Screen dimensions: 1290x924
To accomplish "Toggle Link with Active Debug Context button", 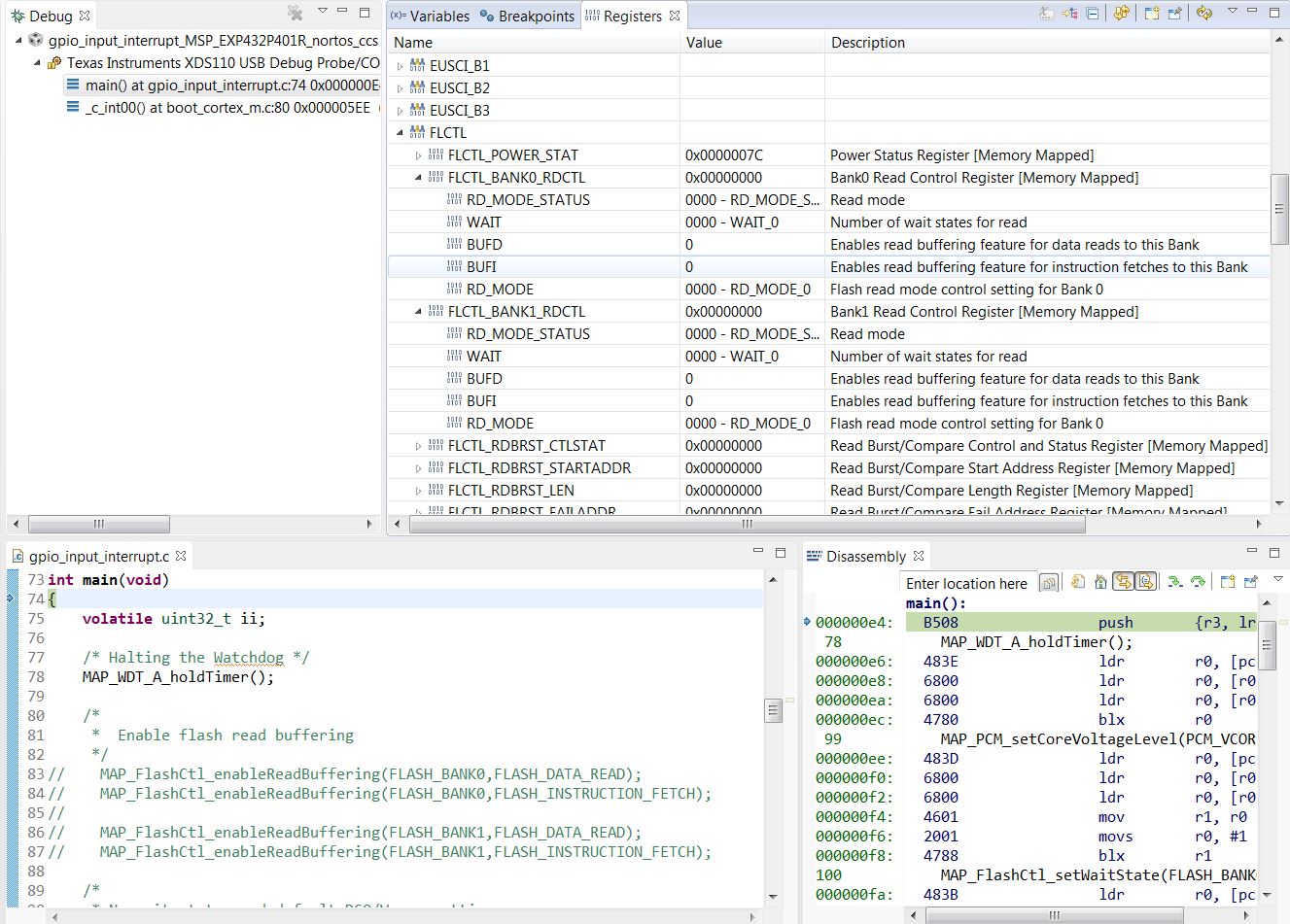I will [1123, 582].
